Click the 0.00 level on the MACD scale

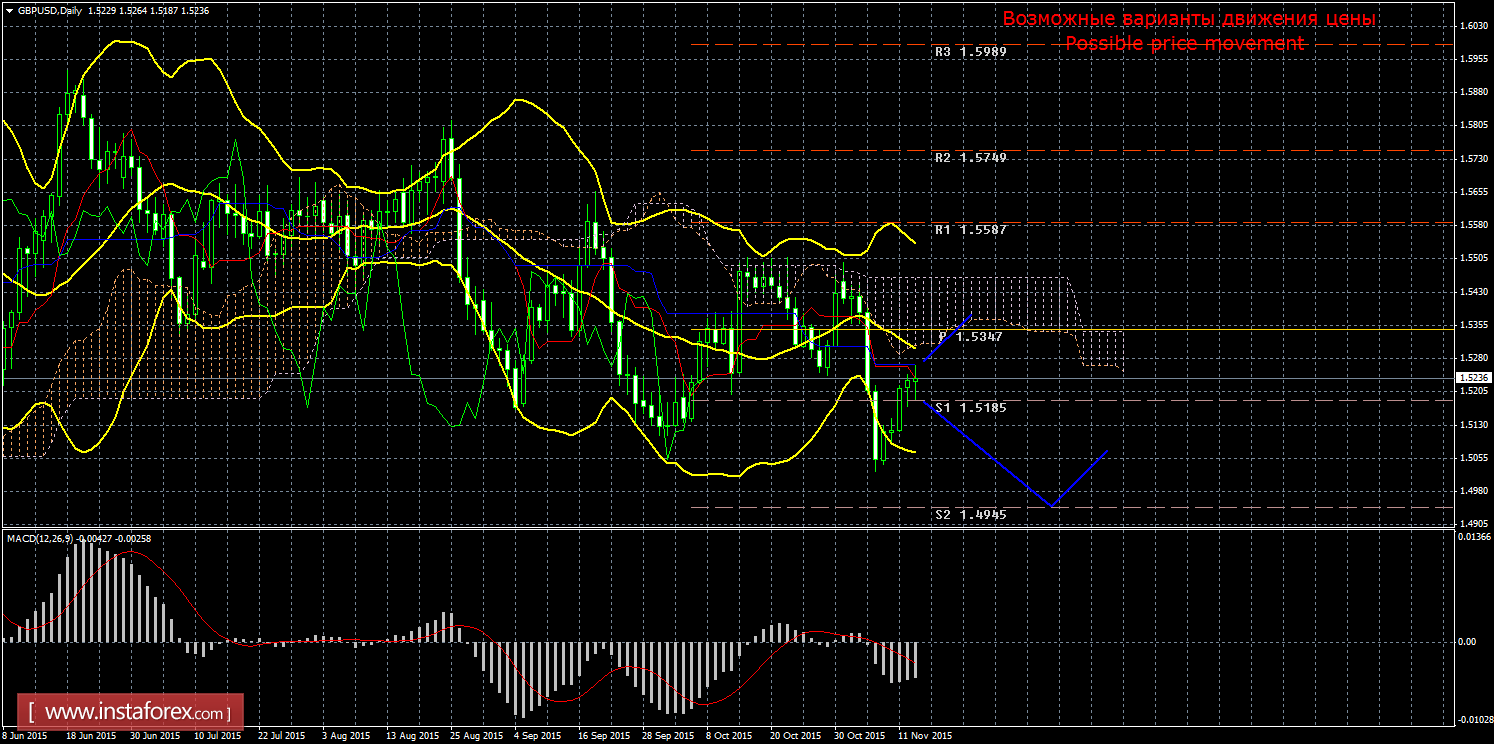(x=1467, y=641)
